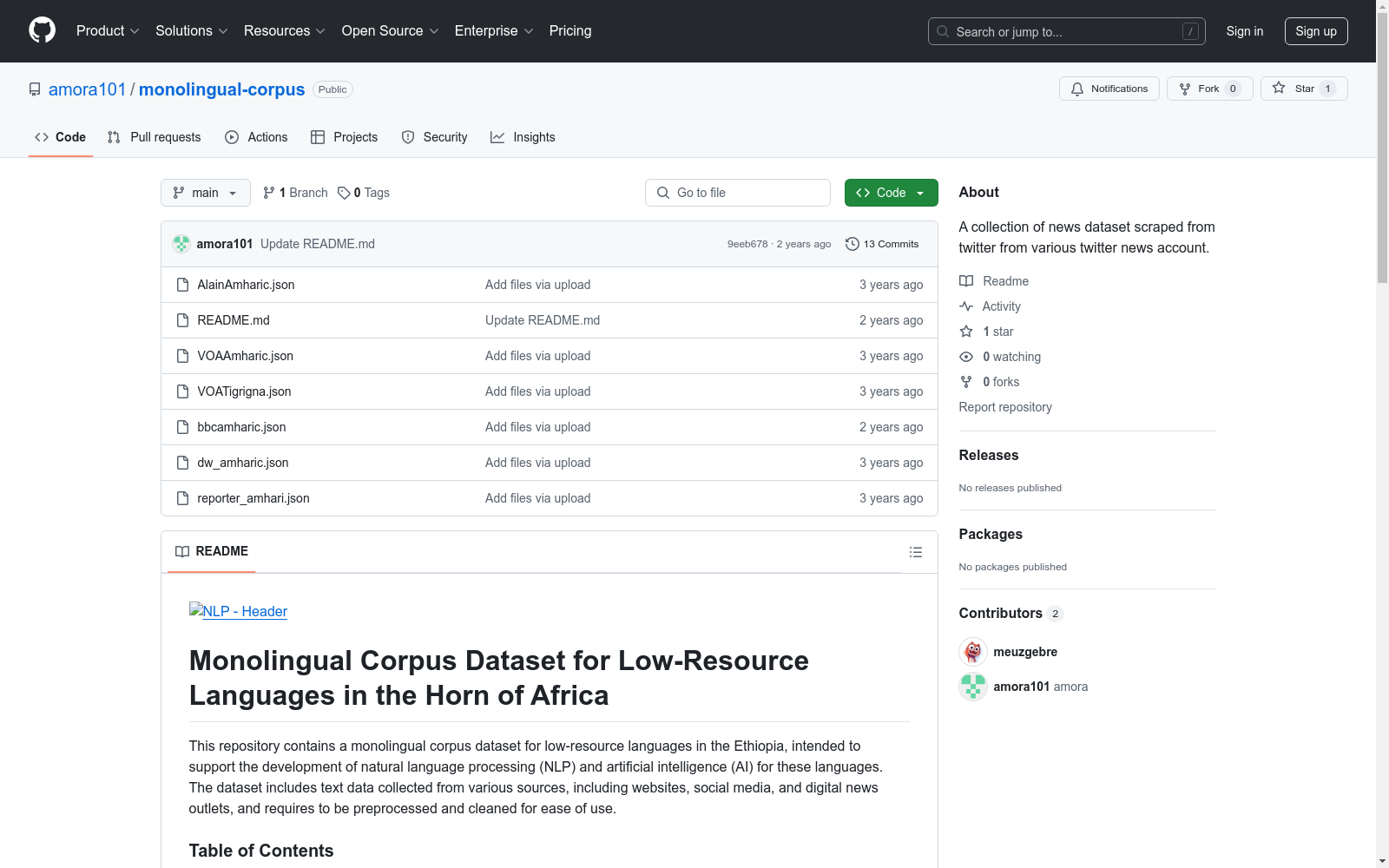This screenshot has width=1389, height=868.
Task: Expand the Product menu
Action: pyautogui.click(x=108, y=31)
